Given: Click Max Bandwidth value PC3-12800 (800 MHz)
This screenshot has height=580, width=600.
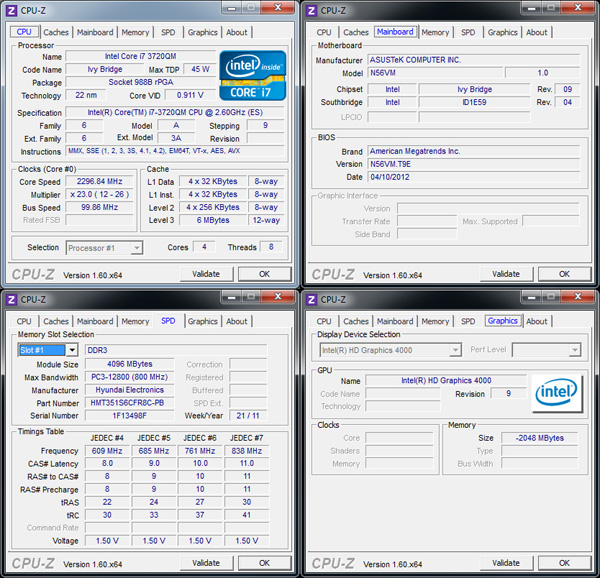Looking at the screenshot, I should click(130, 377).
